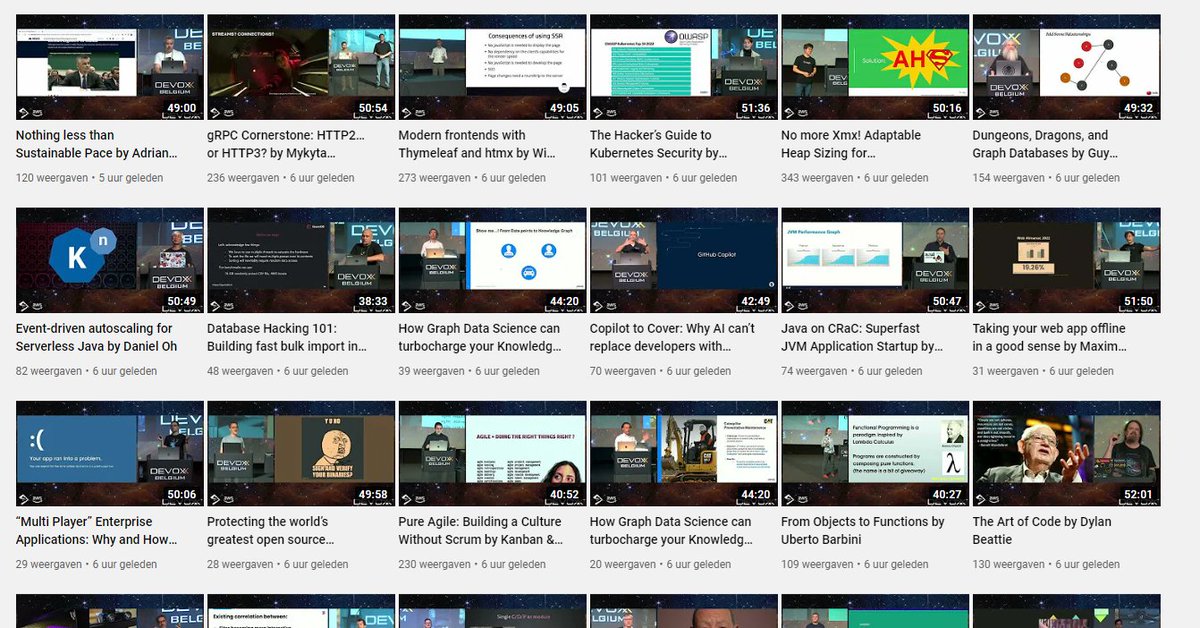Open the Copilot to Cover: Why AI can't title
Viewport: 1200px width, 628px height.
673,337
